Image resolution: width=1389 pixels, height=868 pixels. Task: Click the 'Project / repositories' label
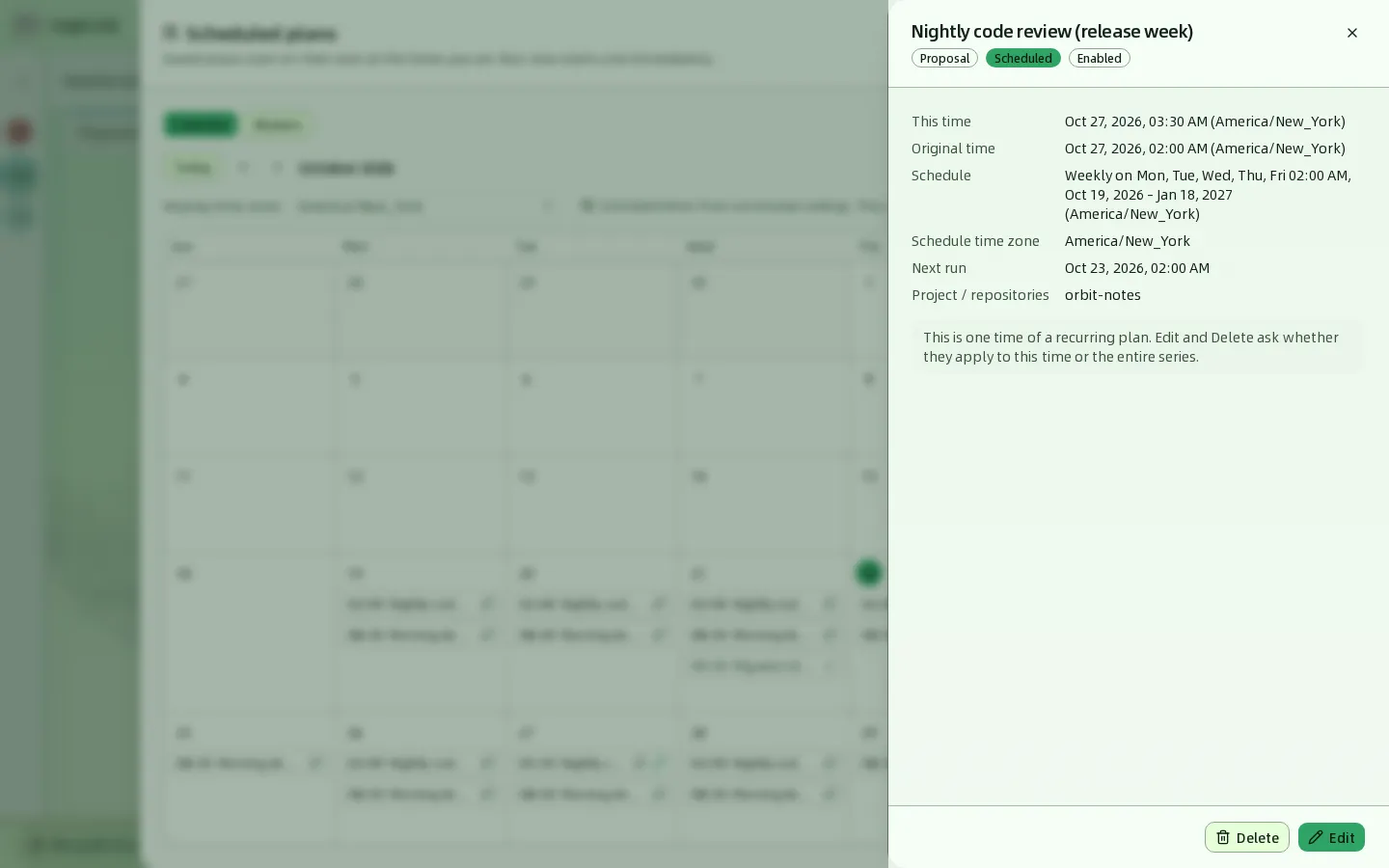(980, 295)
